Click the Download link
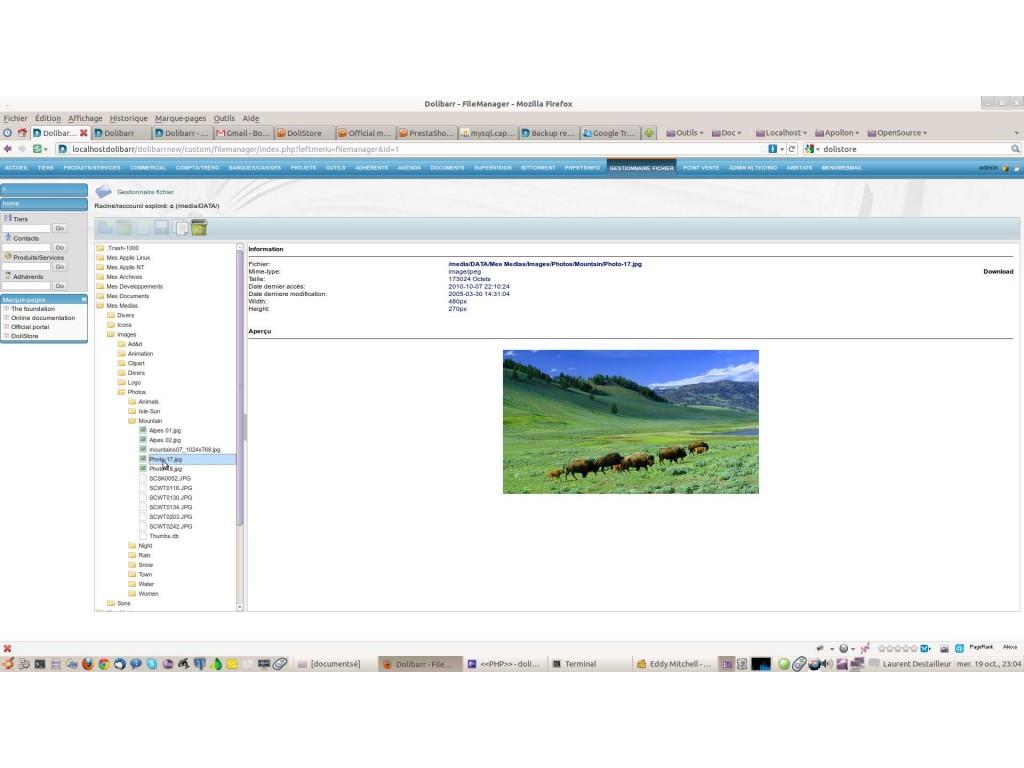 (998, 272)
